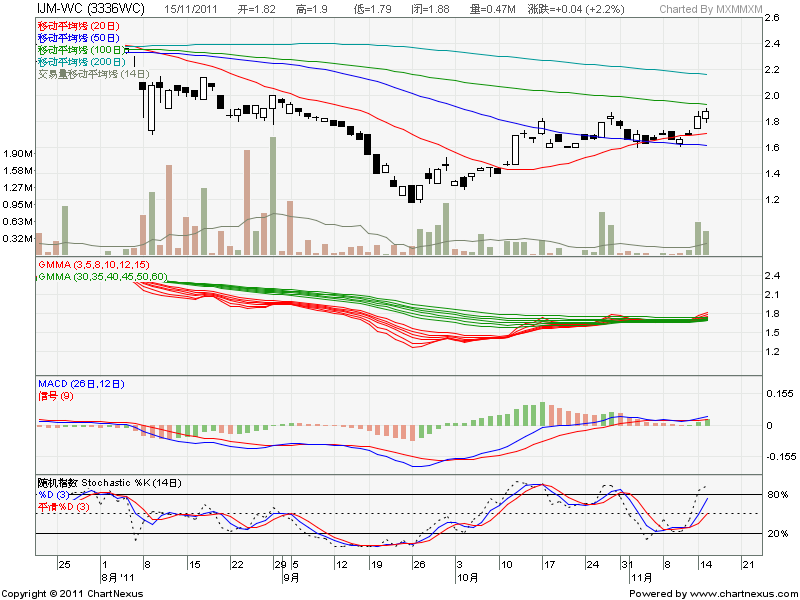This screenshot has height=600, width=800.
Task: Click the 15/11/2011 date in header
Action: click(x=194, y=9)
